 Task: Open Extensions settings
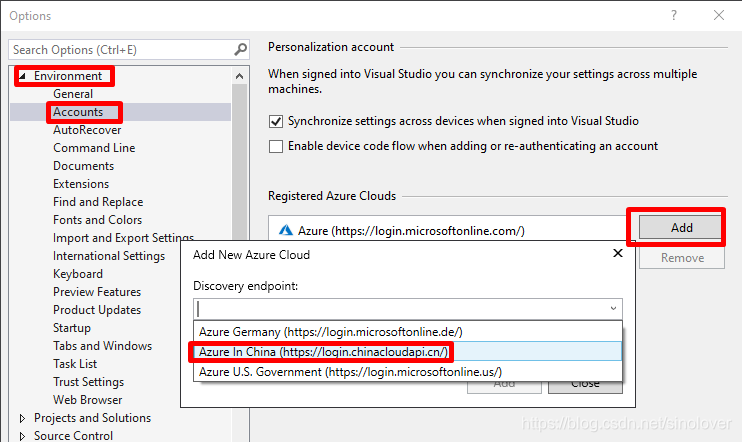pyautogui.click(x=81, y=184)
